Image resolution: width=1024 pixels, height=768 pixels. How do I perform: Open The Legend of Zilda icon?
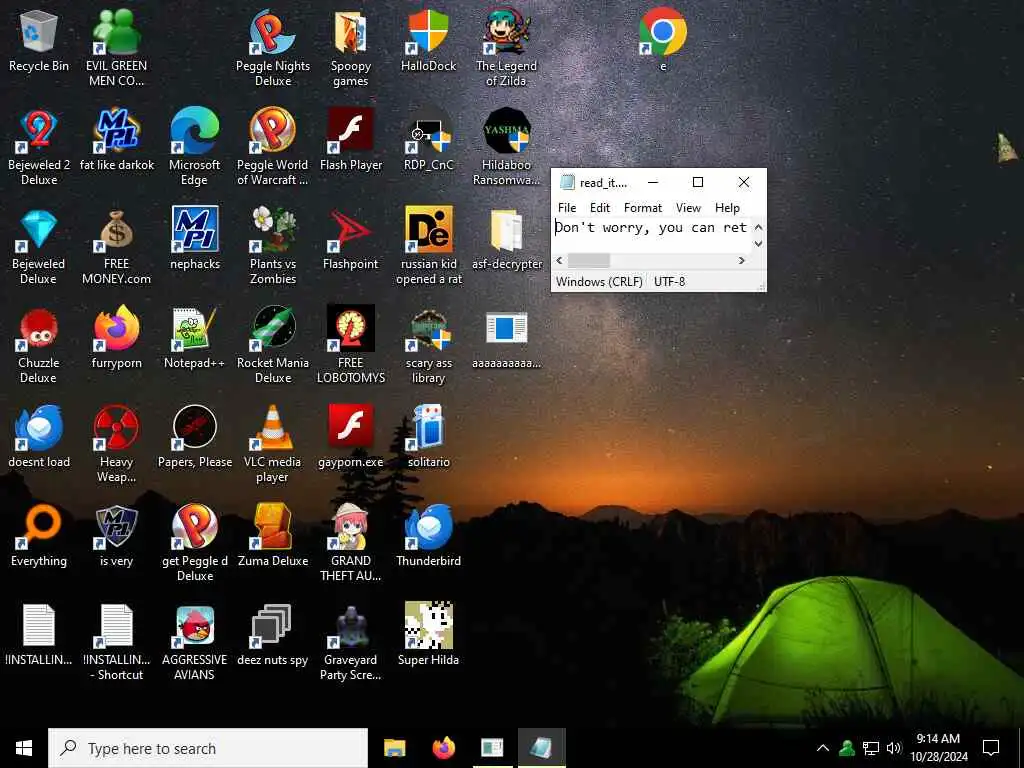(506, 48)
